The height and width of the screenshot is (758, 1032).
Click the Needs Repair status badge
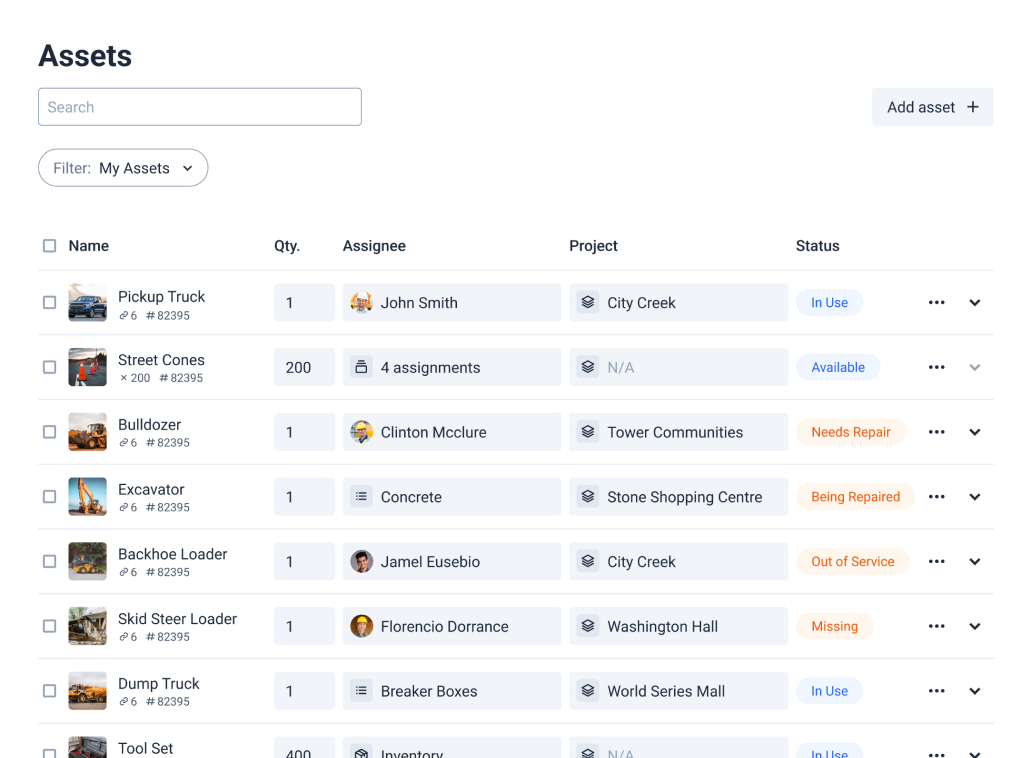(x=850, y=432)
